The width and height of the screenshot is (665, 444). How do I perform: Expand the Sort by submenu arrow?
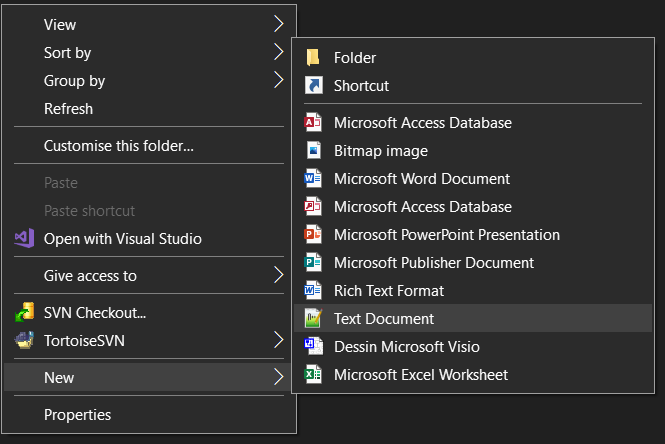pyautogui.click(x=278, y=52)
